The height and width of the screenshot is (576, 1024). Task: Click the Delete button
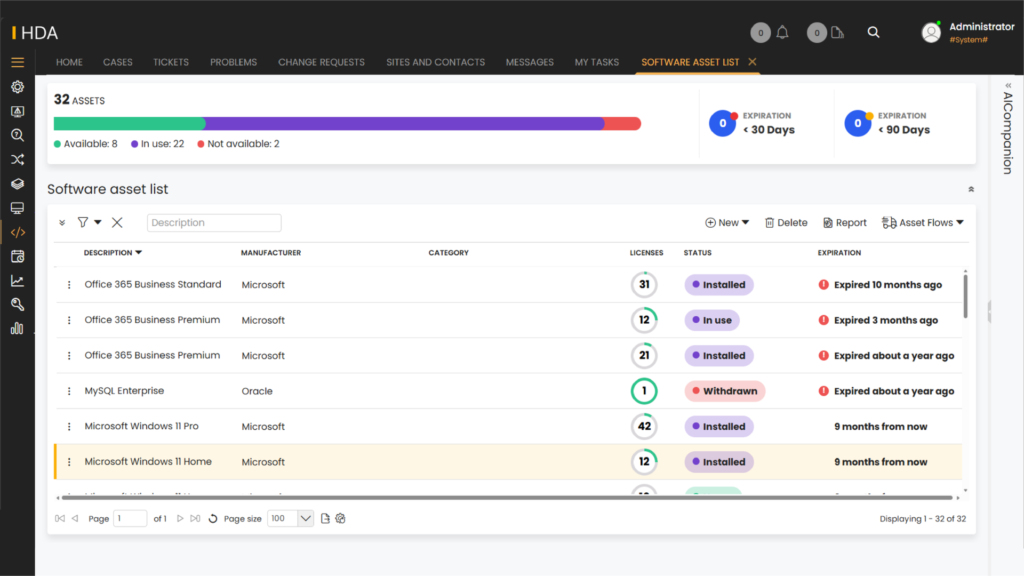click(x=786, y=223)
